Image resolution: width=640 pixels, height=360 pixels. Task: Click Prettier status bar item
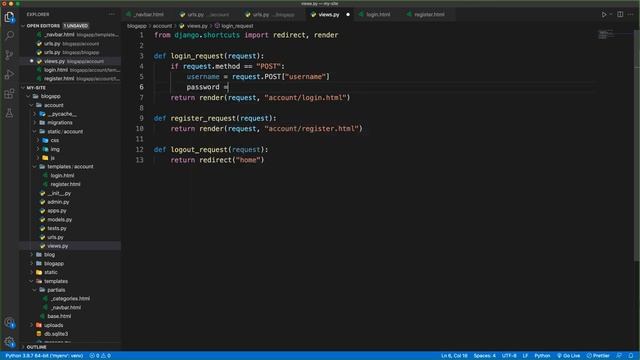tap(598, 356)
